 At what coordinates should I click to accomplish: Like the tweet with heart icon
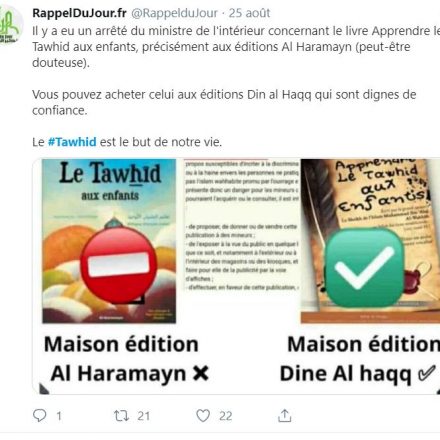click(x=203, y=416)
